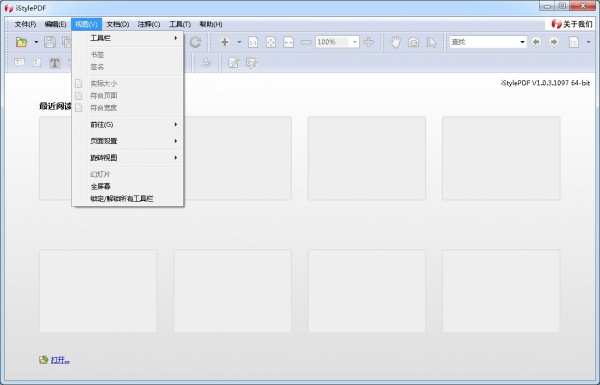The width and height of the screenshot is (600, 385).
Task: Open the 注释(C) menu
Action: [x=149, y=24]
